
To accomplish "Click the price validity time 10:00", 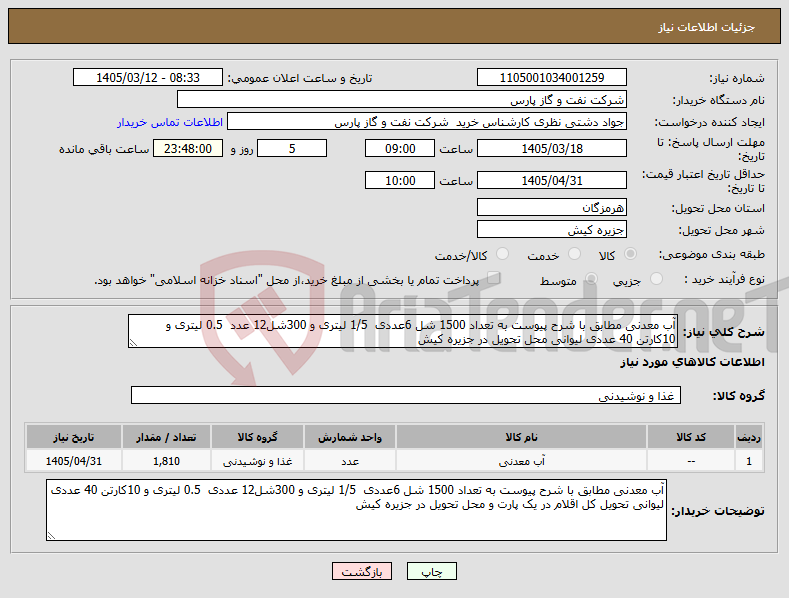I will pyautogui.click(x=400, y=180).
